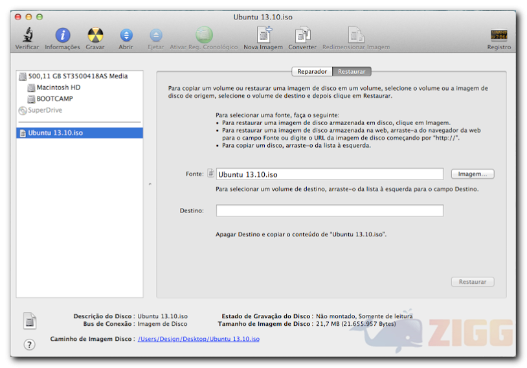Click the Redimensionar Imagem icon
This screenshot has height=368, width=527.
[356, 35]
